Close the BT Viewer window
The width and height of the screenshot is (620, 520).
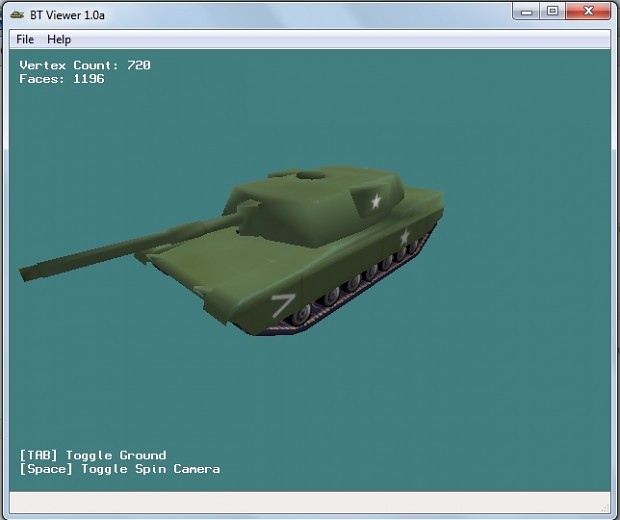[588, 11]
